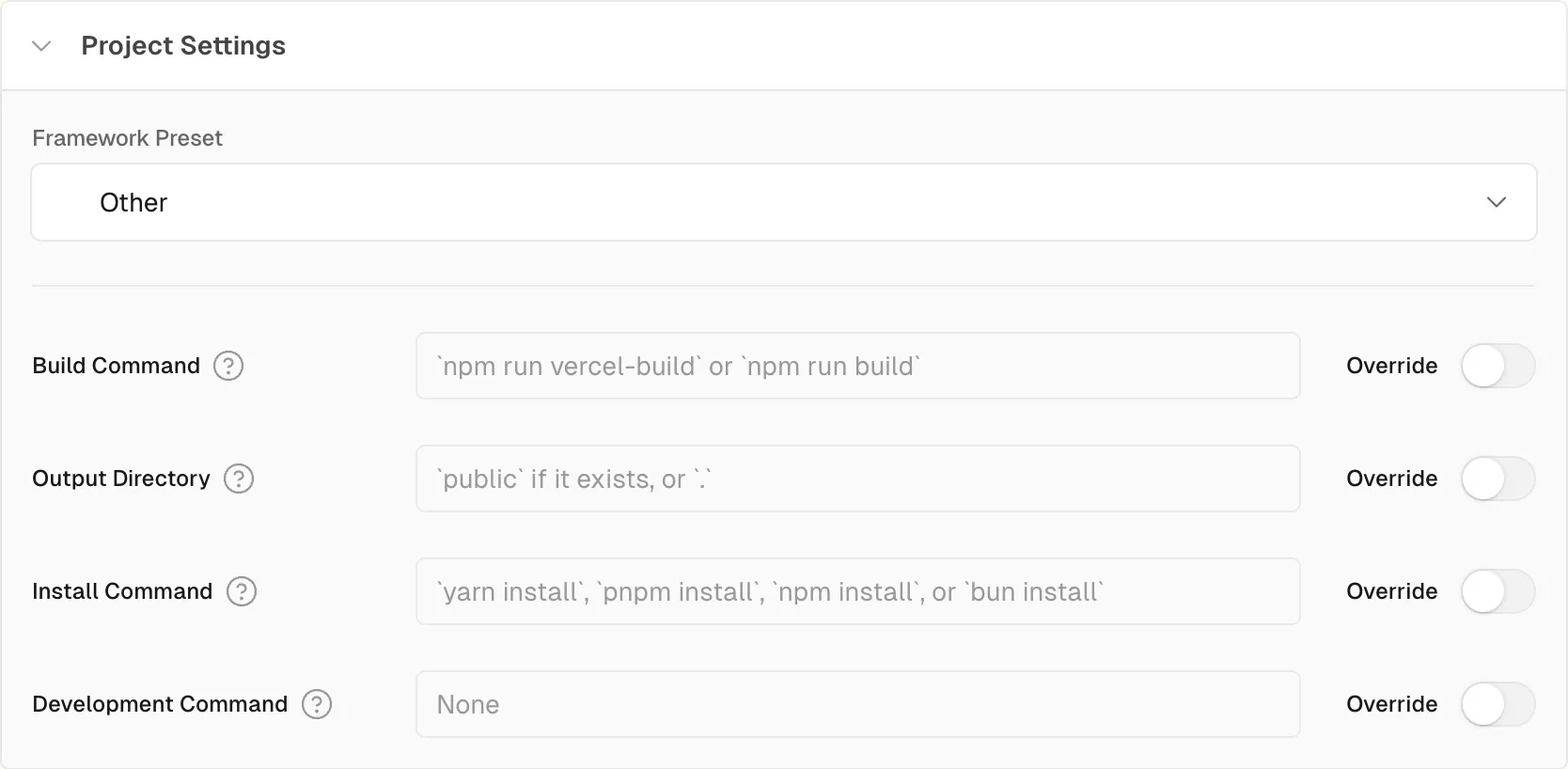Viewport: 1568px width, 769px height.
Task: Open help icon next to Build Command
Action: pyautogui.click(x=228, y=366)
